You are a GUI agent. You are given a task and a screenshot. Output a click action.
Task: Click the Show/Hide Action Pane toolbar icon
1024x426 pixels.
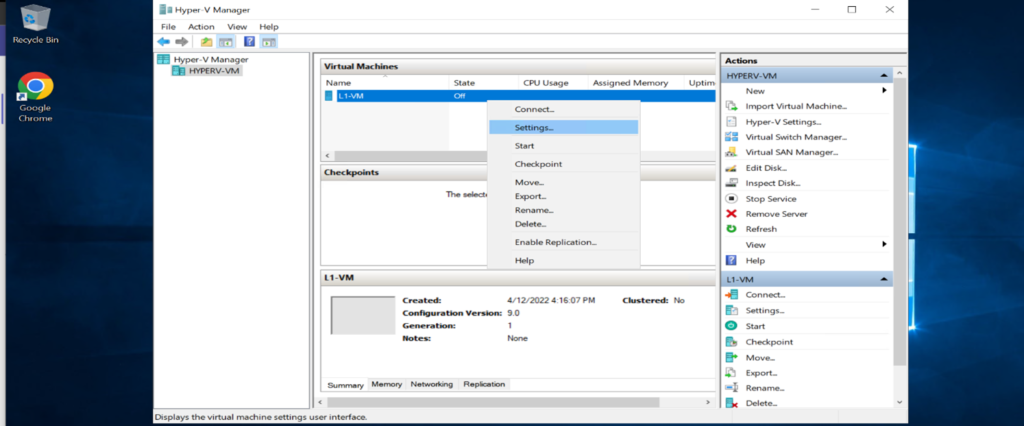pyautogui.click(x=268, y=42)
